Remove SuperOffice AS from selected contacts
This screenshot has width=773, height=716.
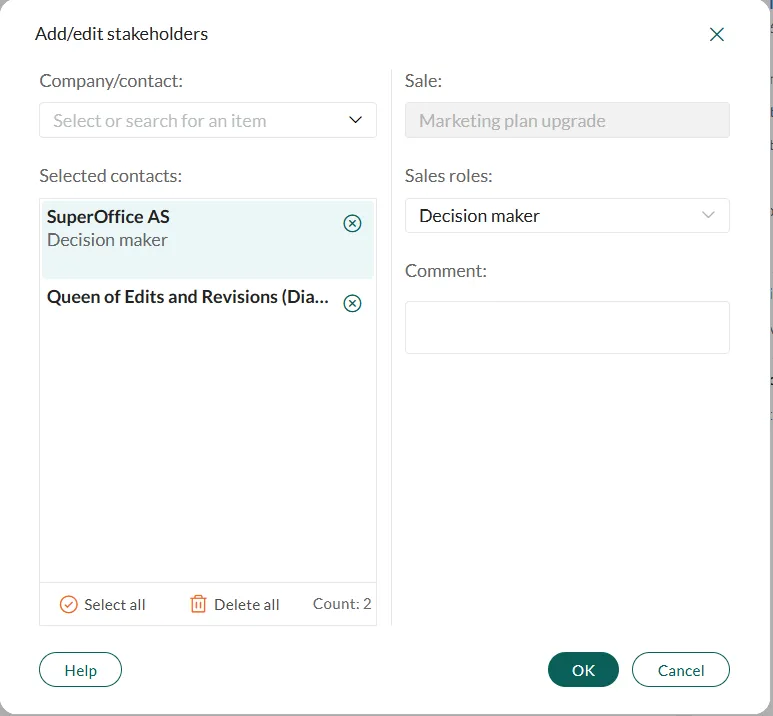pyautogui.click(x=352, y=224)
